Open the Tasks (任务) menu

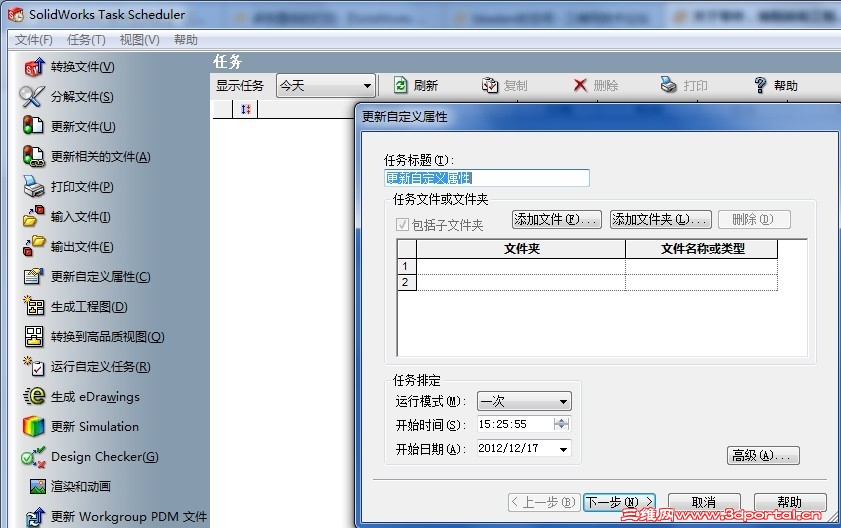pyautogui.click(x=86, y=40)
